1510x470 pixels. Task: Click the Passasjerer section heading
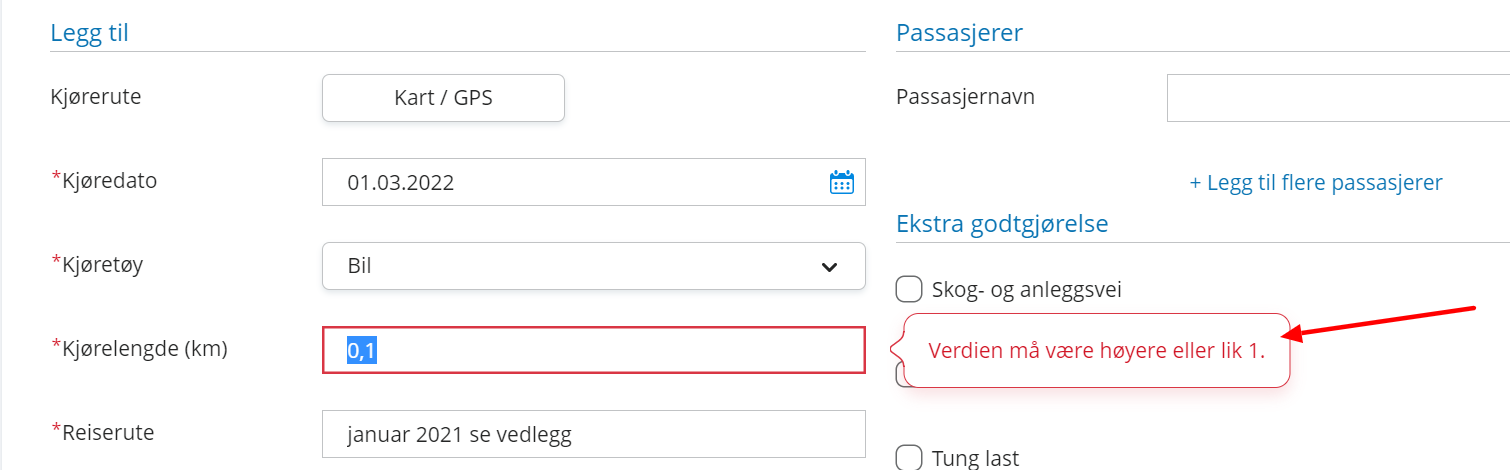pyautogui.click(x=959, y=33)
